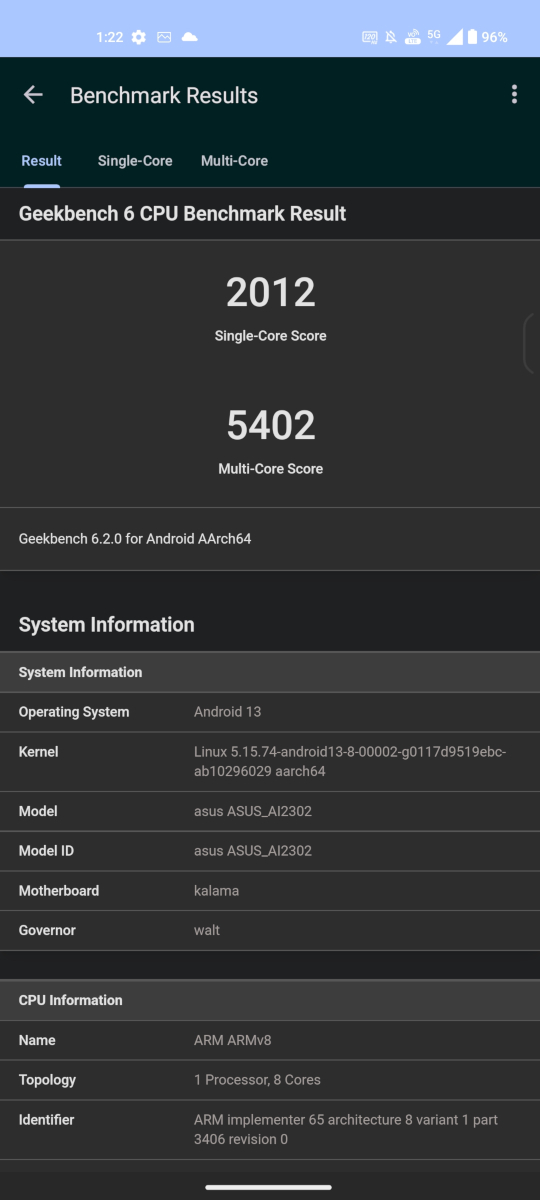Tap the Motherboard kalama row
Viewport: 540px width, 1200px height.
(x=270, y=891)
